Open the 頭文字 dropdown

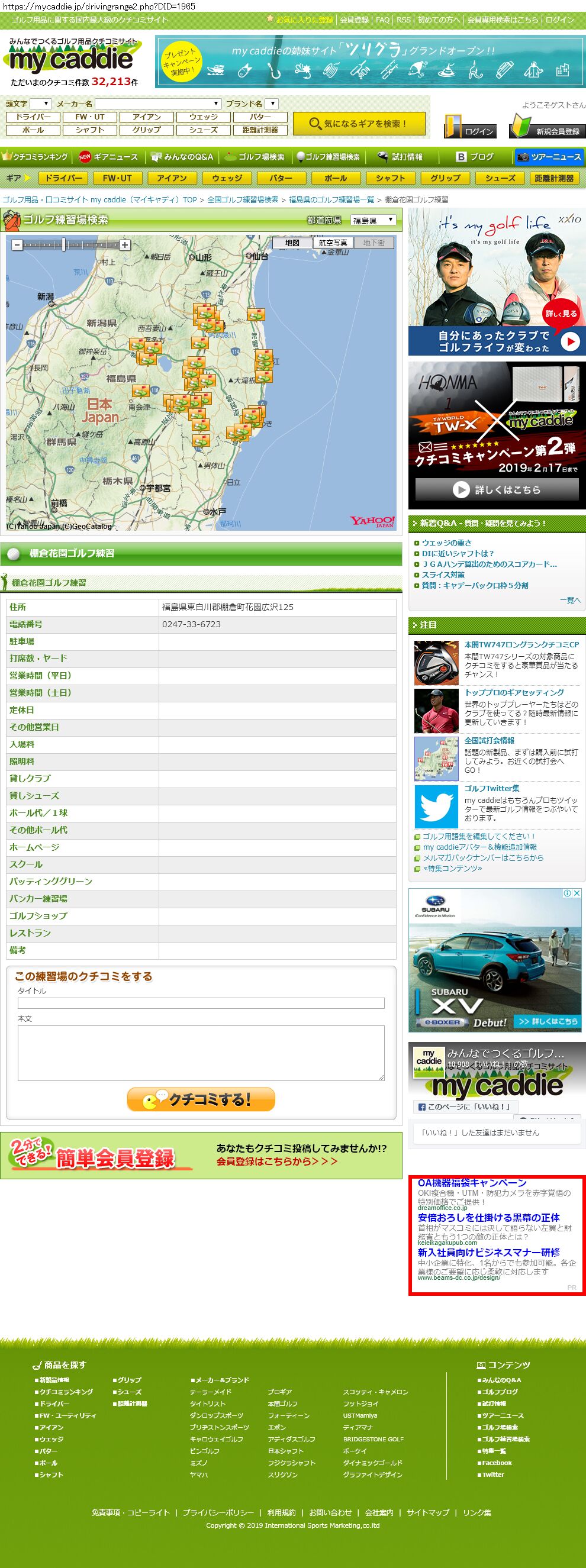pos(41,104)
